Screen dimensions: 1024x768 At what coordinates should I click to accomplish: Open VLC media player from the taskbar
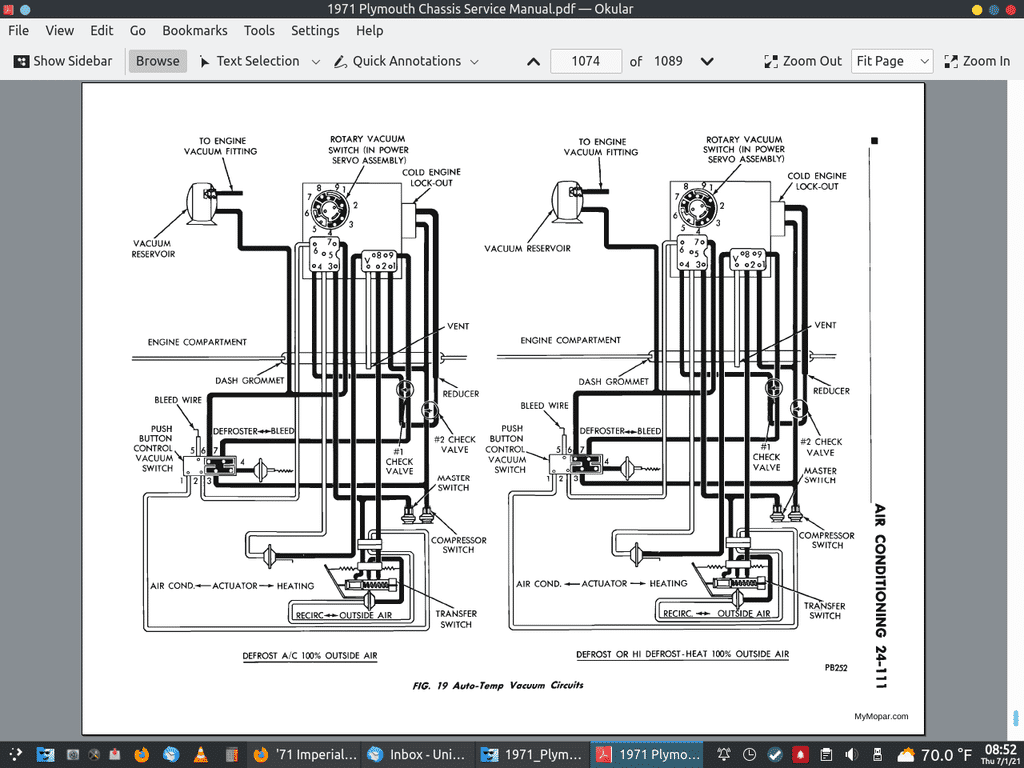pos(200,754)
